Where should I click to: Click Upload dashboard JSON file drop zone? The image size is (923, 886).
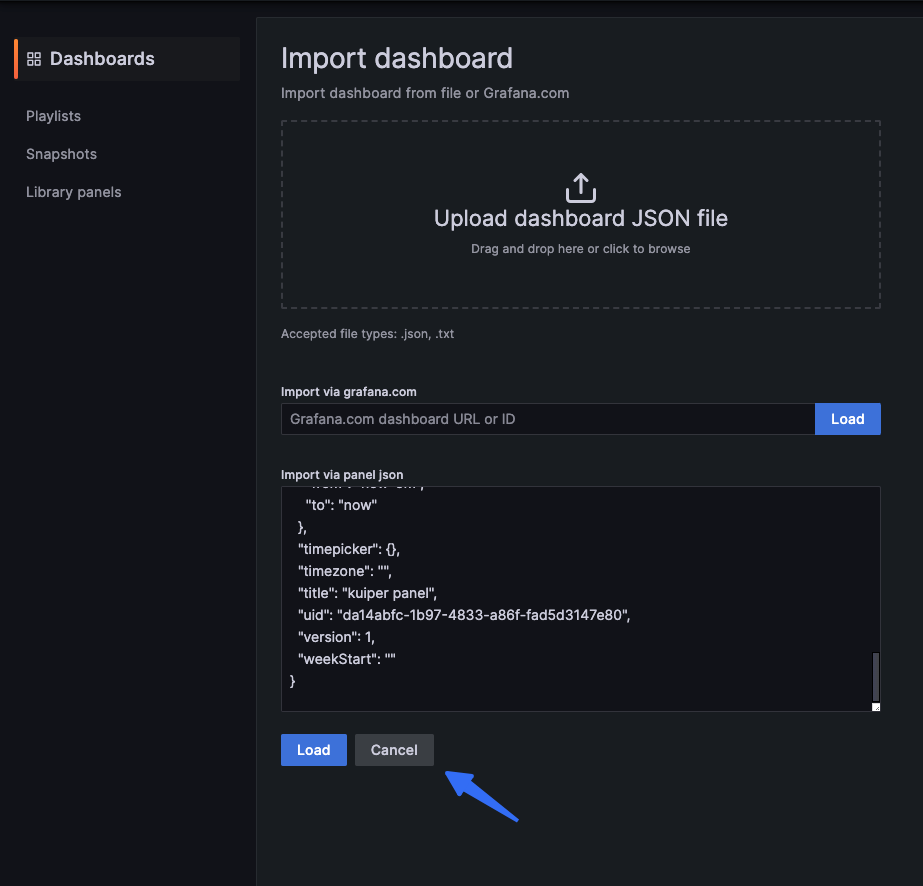pyautogui.click(x=580, y=214)
